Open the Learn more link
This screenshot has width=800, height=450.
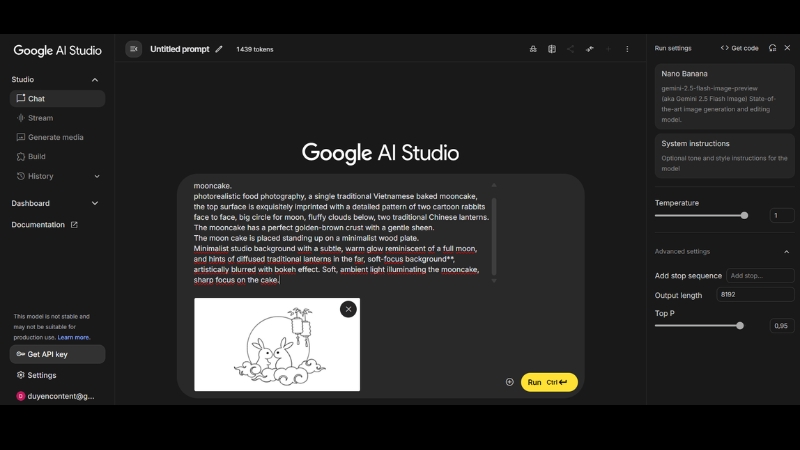[73, 337]
